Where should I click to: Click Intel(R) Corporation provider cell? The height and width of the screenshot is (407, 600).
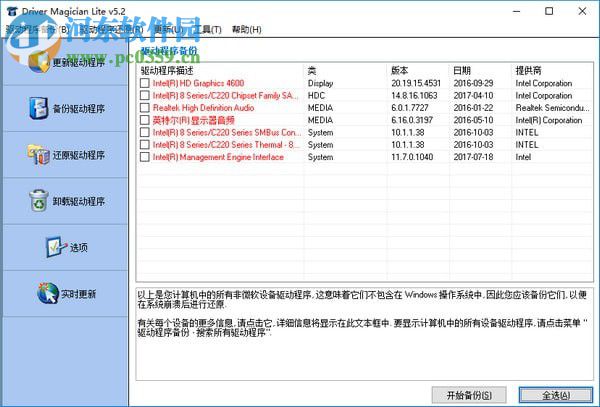tap(548, 120)
